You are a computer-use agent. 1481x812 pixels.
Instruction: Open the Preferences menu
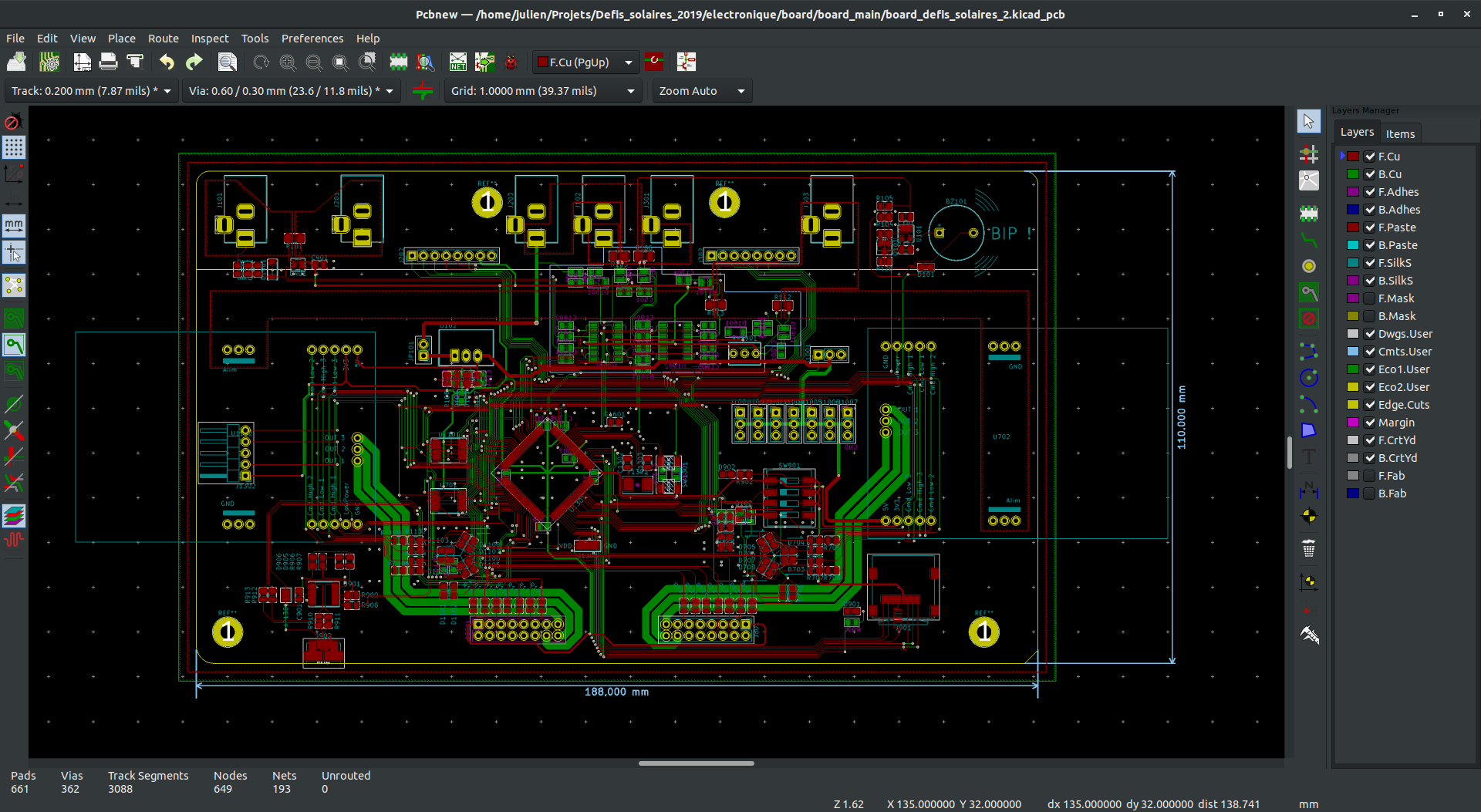click(x=312, y=39)
